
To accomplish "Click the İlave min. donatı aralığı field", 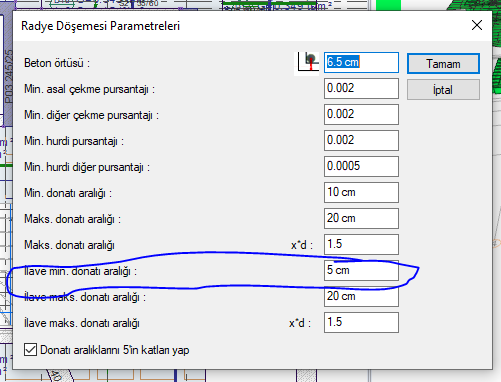I will click(361, 270).
